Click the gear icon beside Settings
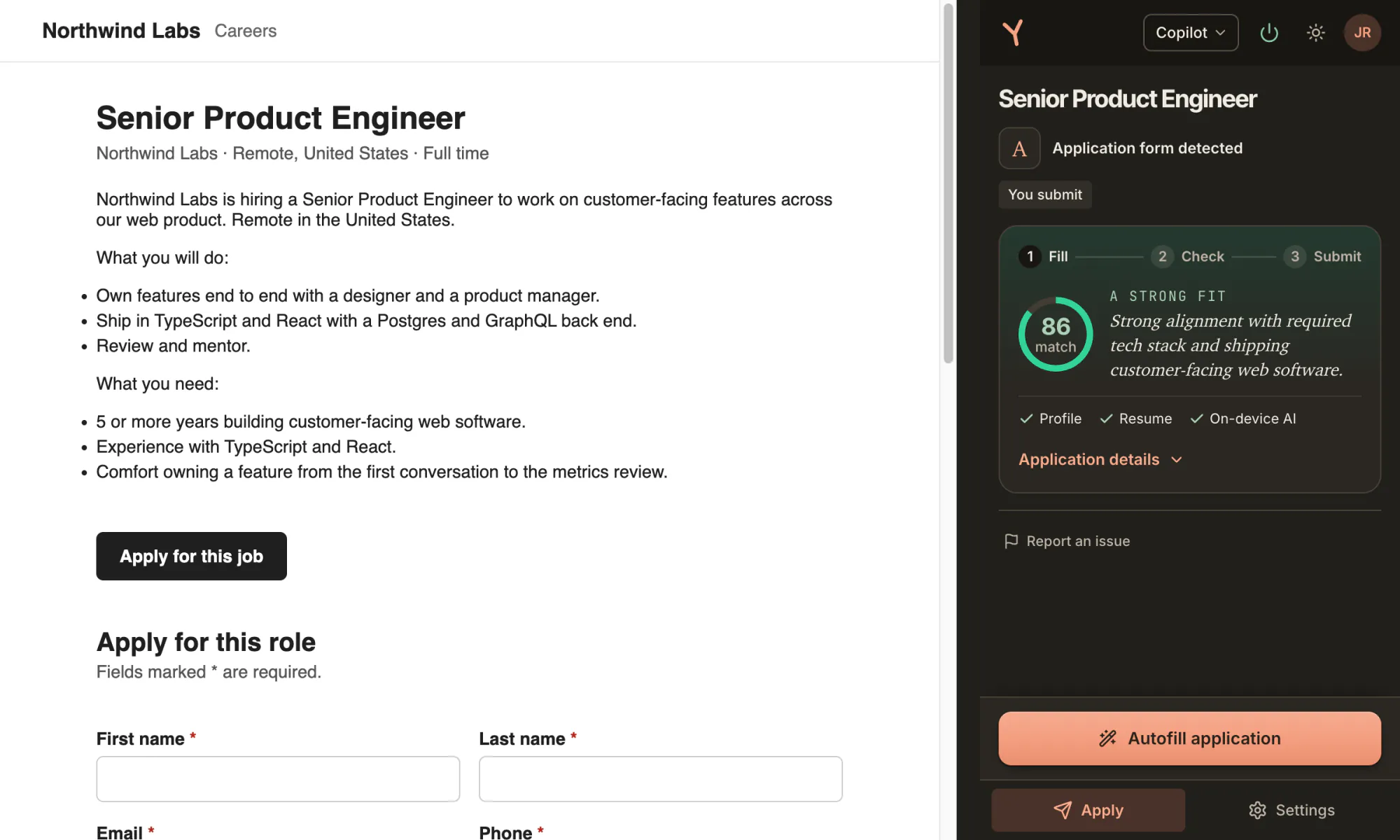The width and height of the screenshot is (1400, 840). (x=1257, y=810)
